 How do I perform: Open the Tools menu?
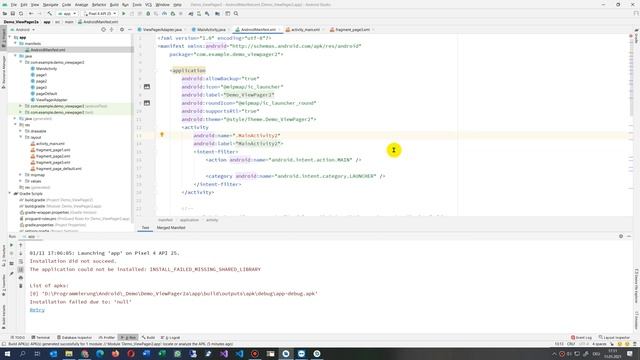coord(137,4)
